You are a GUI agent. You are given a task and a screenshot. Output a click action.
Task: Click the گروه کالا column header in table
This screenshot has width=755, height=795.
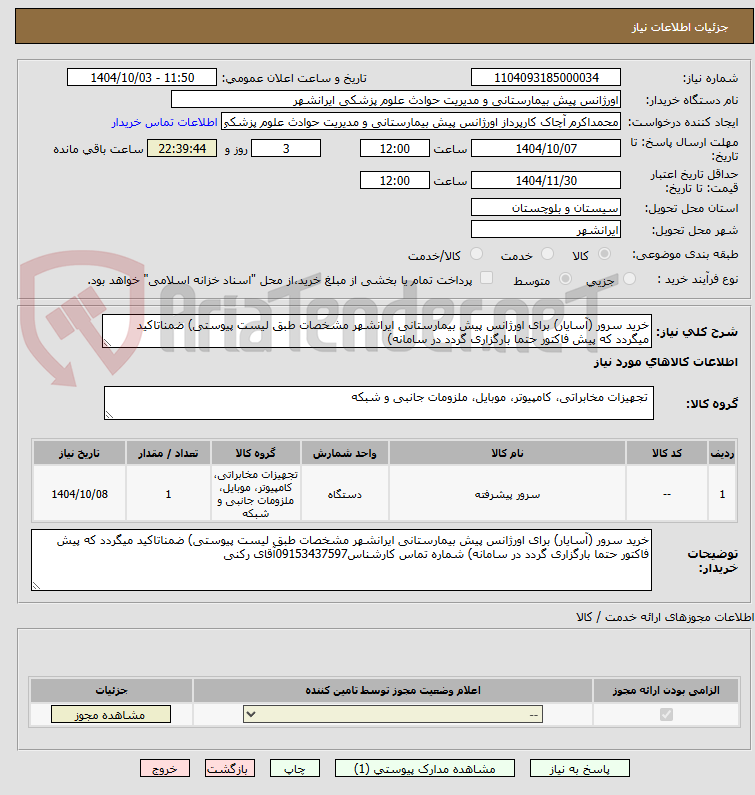(256, 453)
